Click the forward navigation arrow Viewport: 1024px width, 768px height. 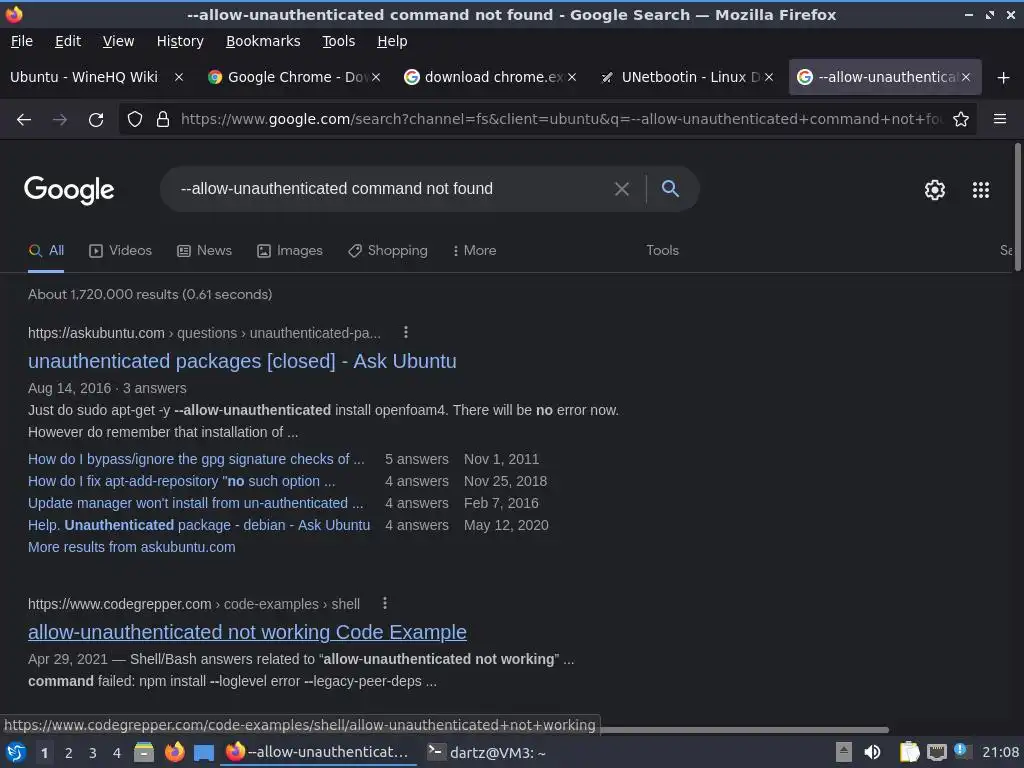point(59,120)
